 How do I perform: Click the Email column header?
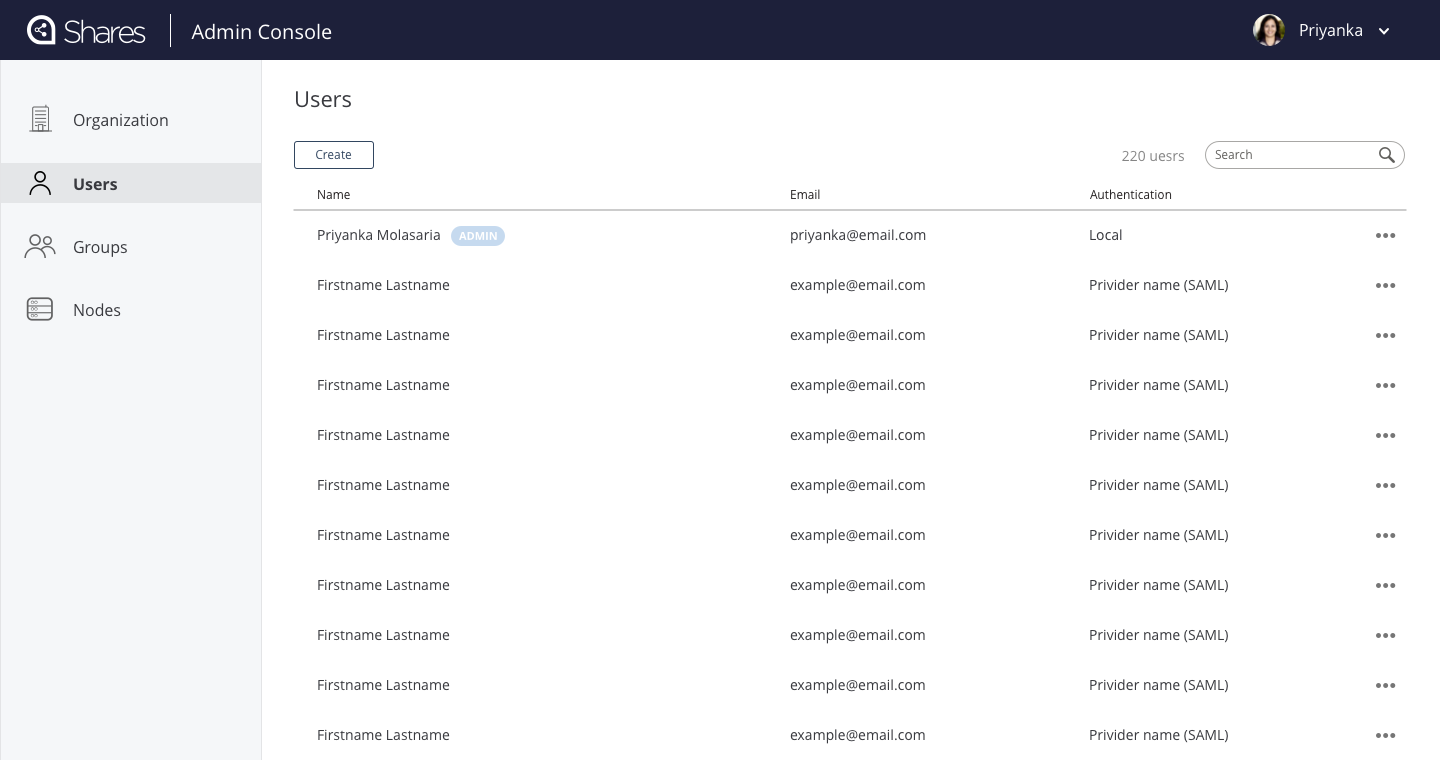pyautogui.click(x=805, y=195)
